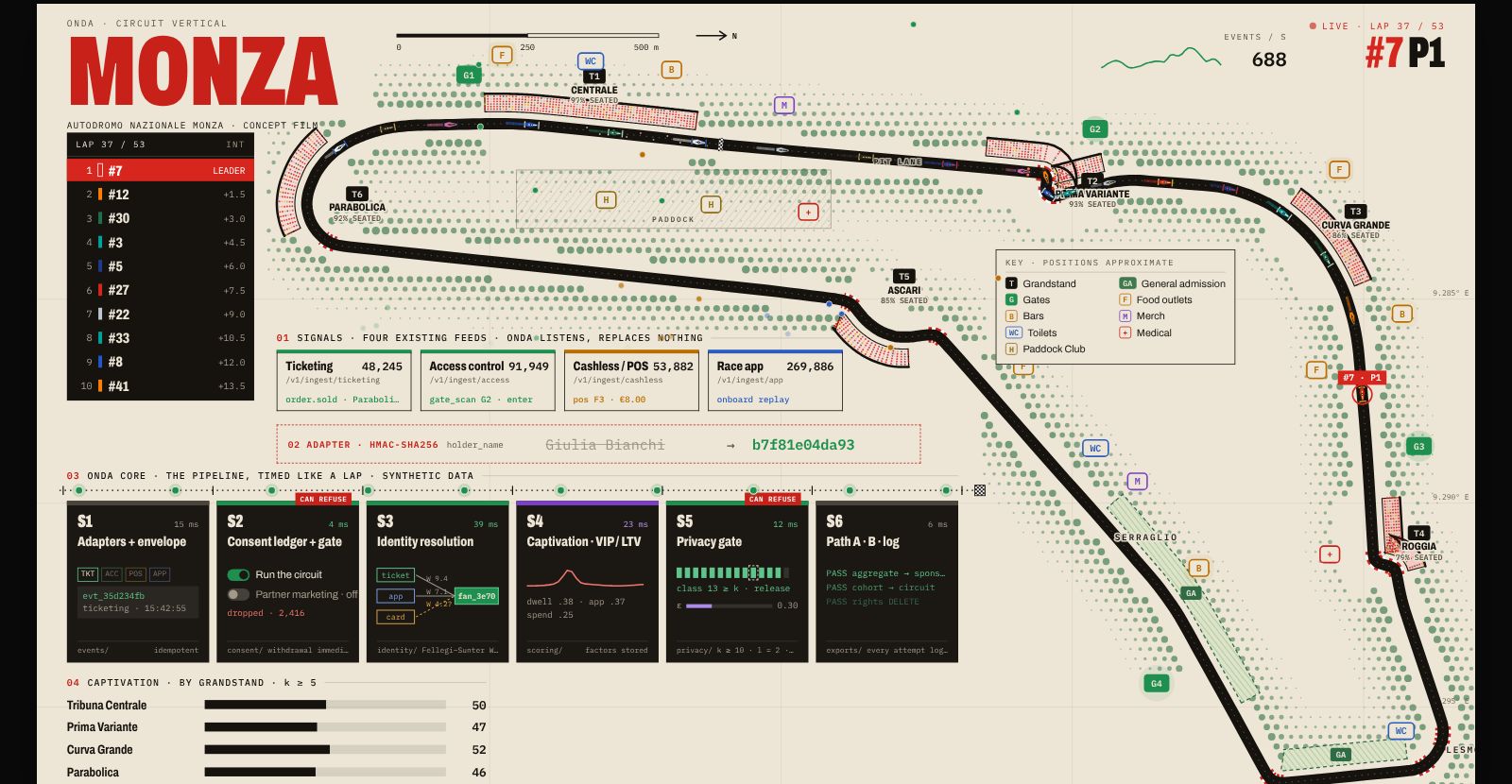Click the #7 leader row in leaderboard
The image size is (1512, 784).
click(x=161, y=170)
